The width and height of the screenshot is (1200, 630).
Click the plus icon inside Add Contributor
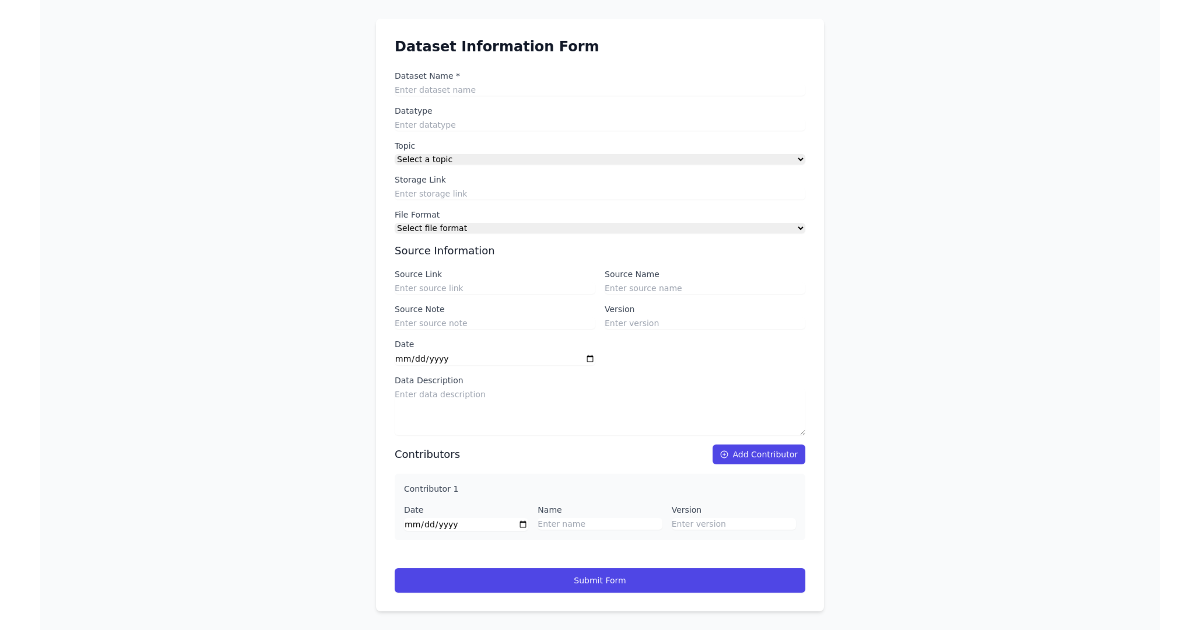pyautogui.click(x=723, y=454)
